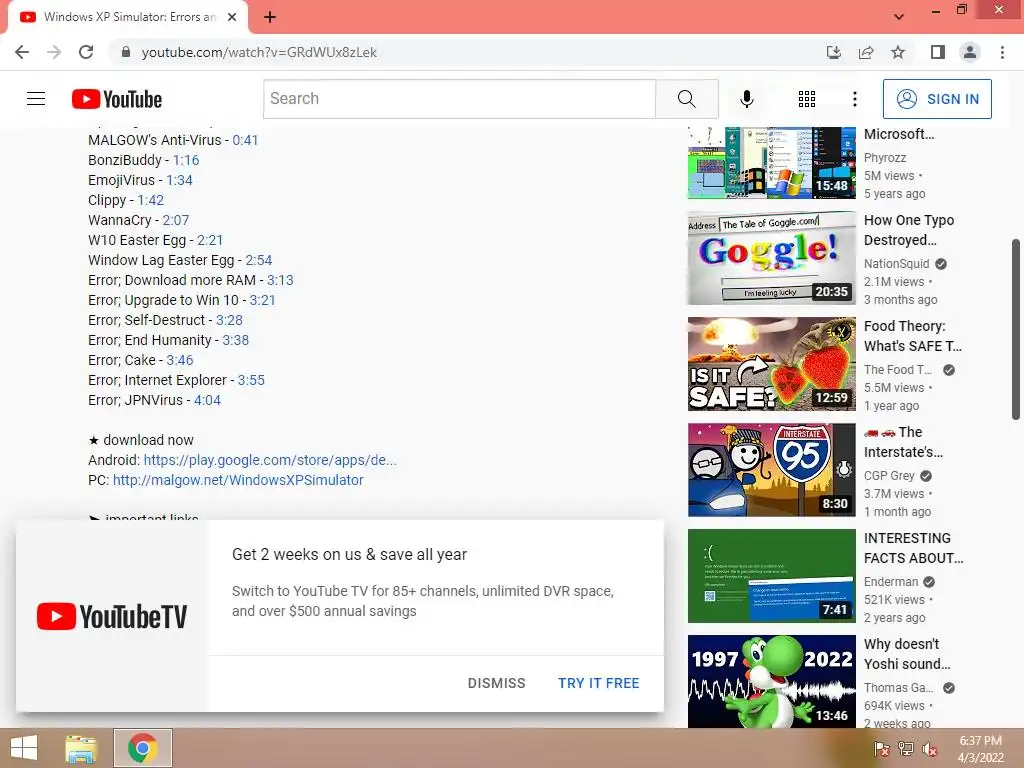The width and height of the screenshot is (1024, 768).
Task: Jump to Clippy timestamp 1:42
Action: (x=151, y=200)
